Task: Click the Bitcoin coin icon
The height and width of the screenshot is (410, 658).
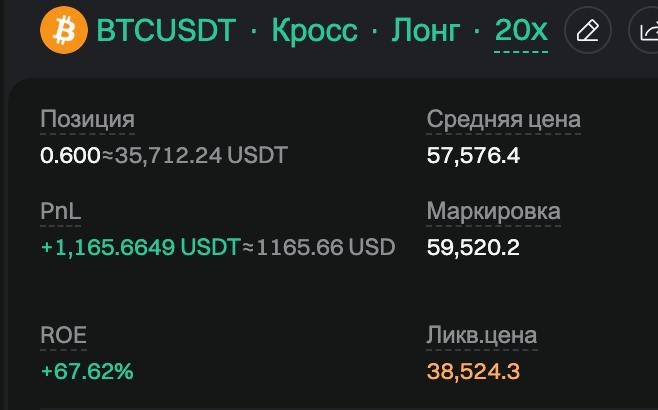Action: coord(64,31)
